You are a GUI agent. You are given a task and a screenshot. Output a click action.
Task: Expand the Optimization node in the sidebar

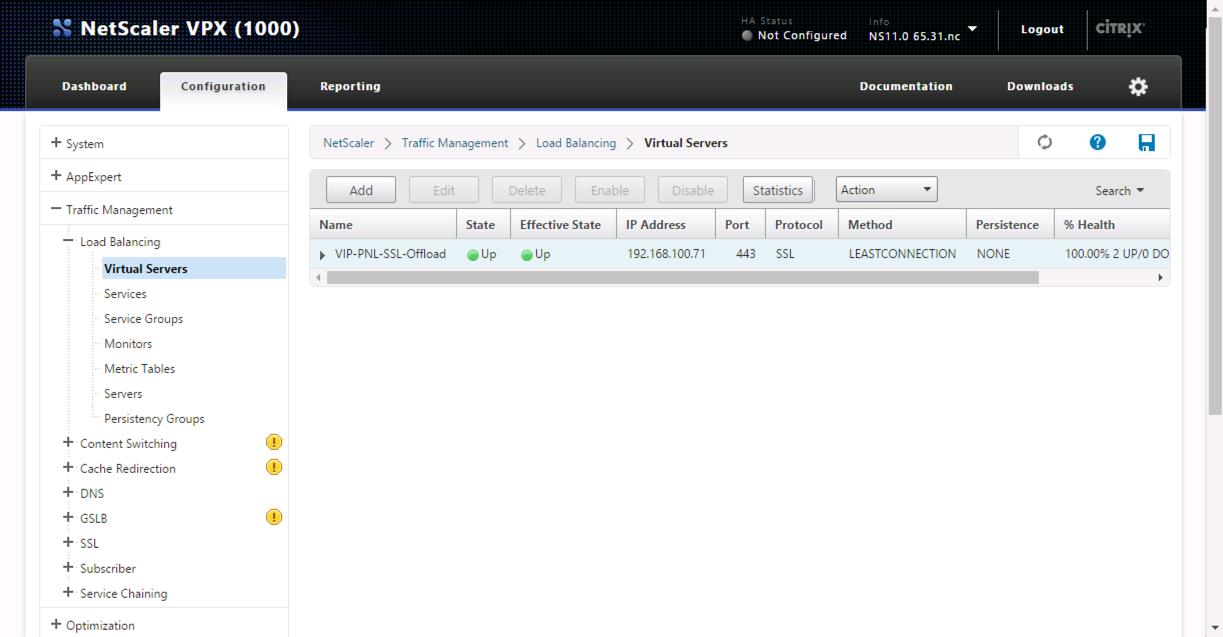[x=56, y=625]
